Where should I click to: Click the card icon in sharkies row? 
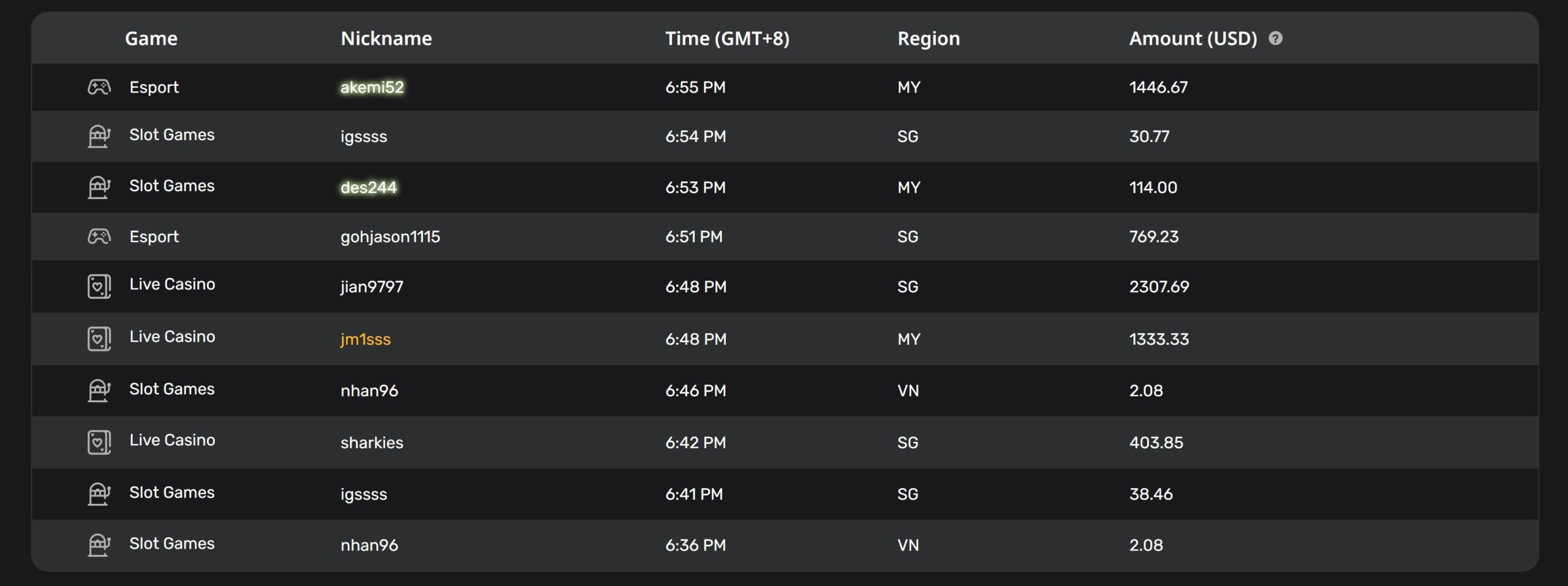coord(99,442)
